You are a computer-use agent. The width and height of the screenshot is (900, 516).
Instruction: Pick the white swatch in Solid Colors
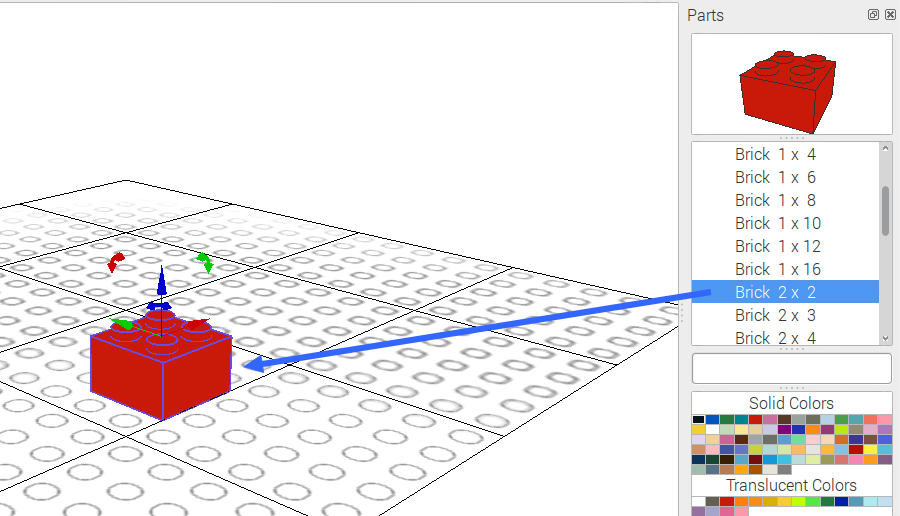pos(712,429)
